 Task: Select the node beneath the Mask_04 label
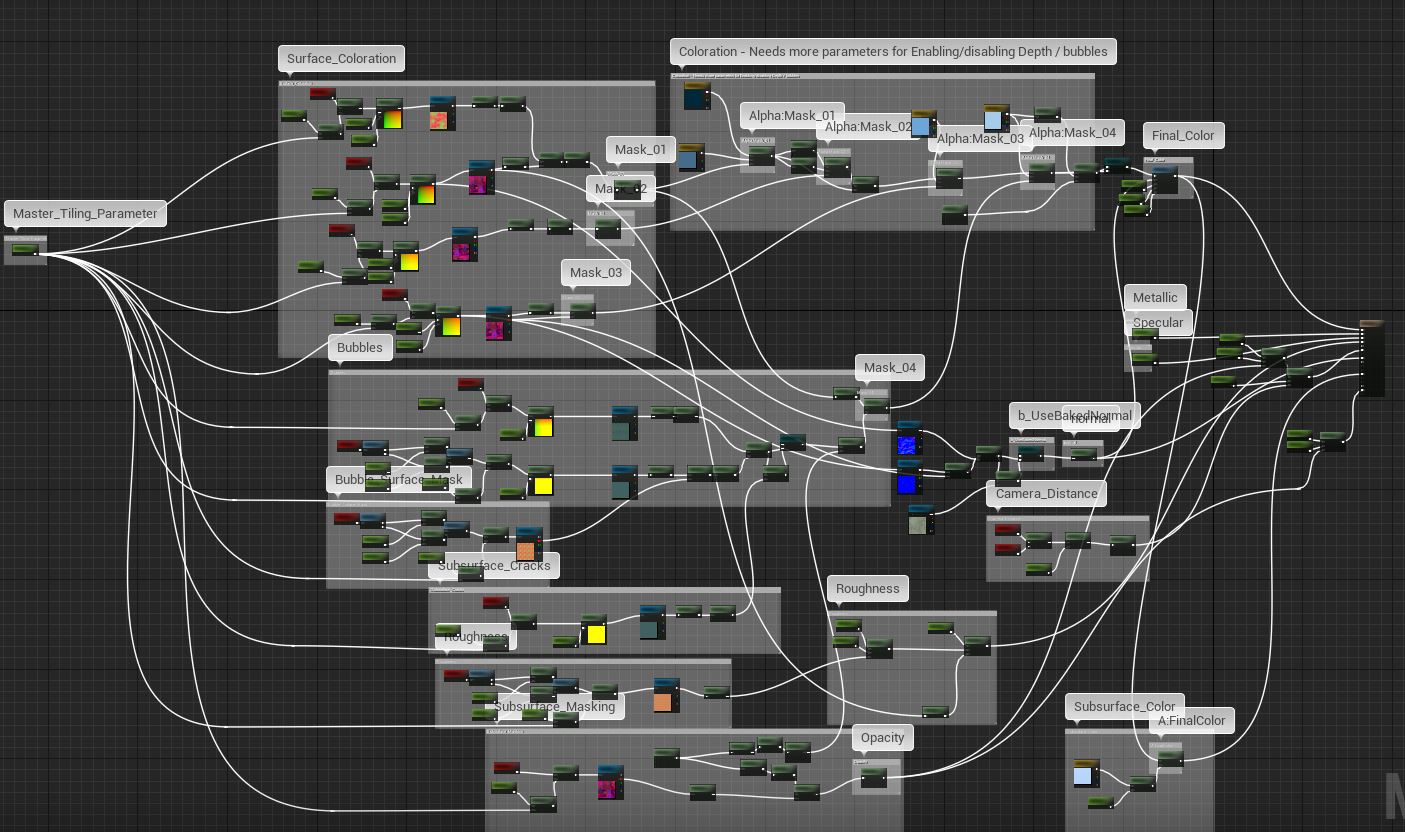[x=876, y=405]
